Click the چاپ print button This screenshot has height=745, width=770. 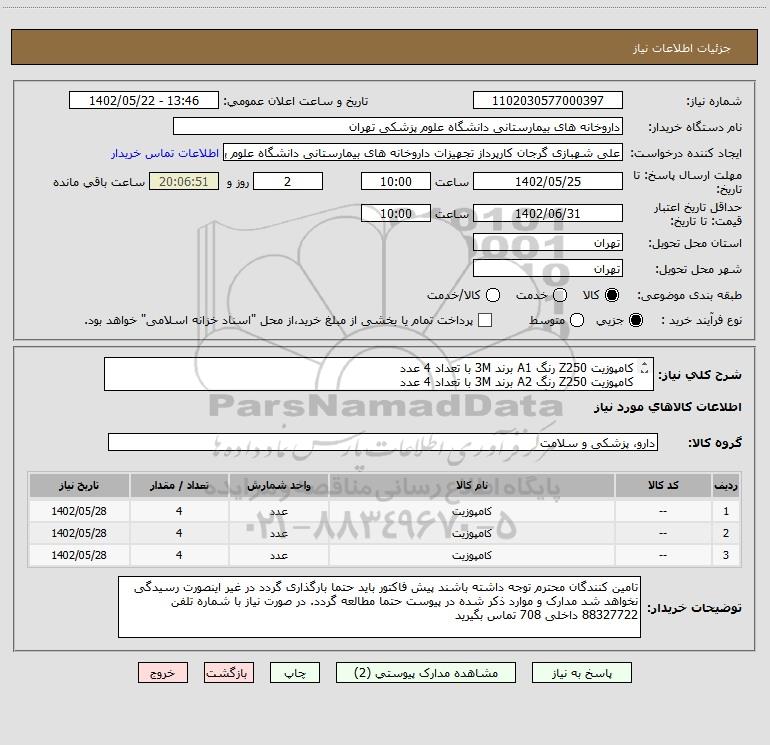click(295, 673)
